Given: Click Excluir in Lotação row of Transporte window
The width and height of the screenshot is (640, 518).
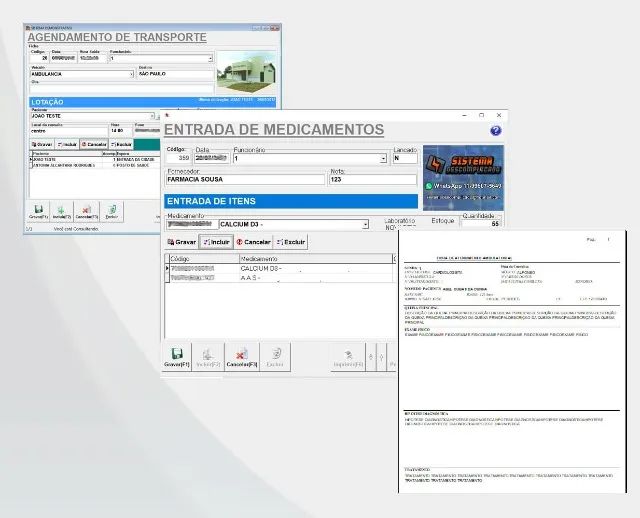Looking at the screenshot, I should click(121, 145).
